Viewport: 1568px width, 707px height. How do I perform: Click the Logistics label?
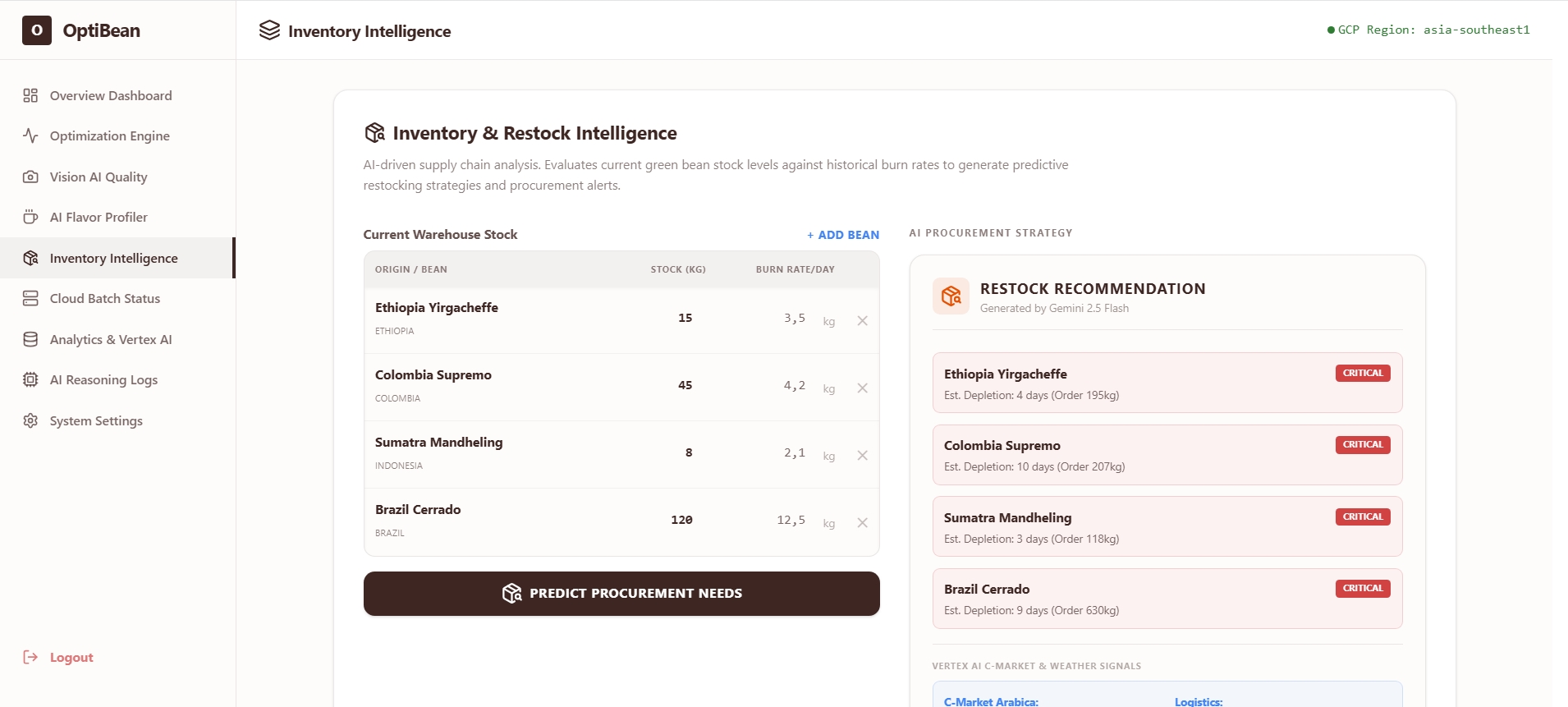[1199, 701]
